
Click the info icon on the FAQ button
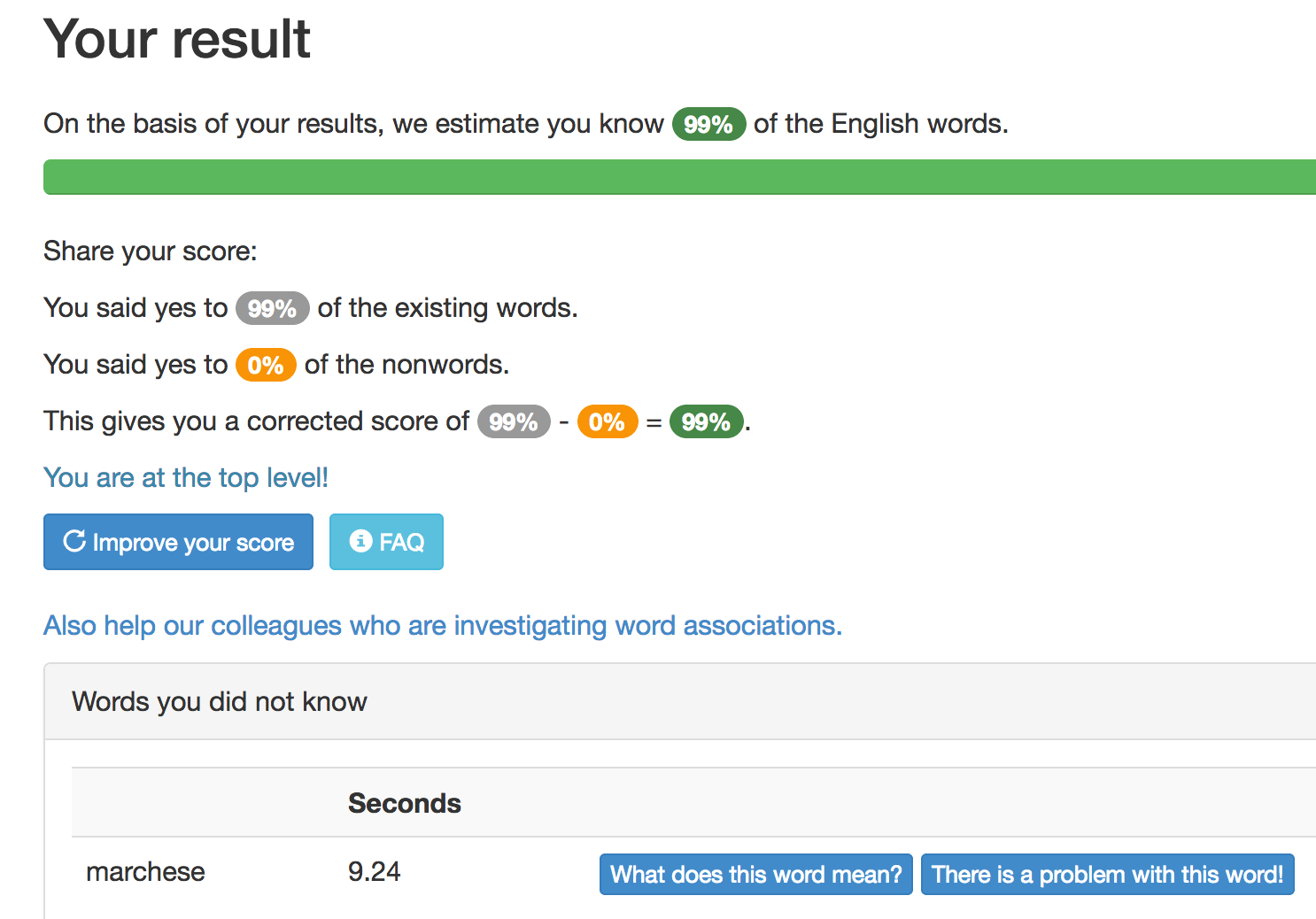(360, 541)
